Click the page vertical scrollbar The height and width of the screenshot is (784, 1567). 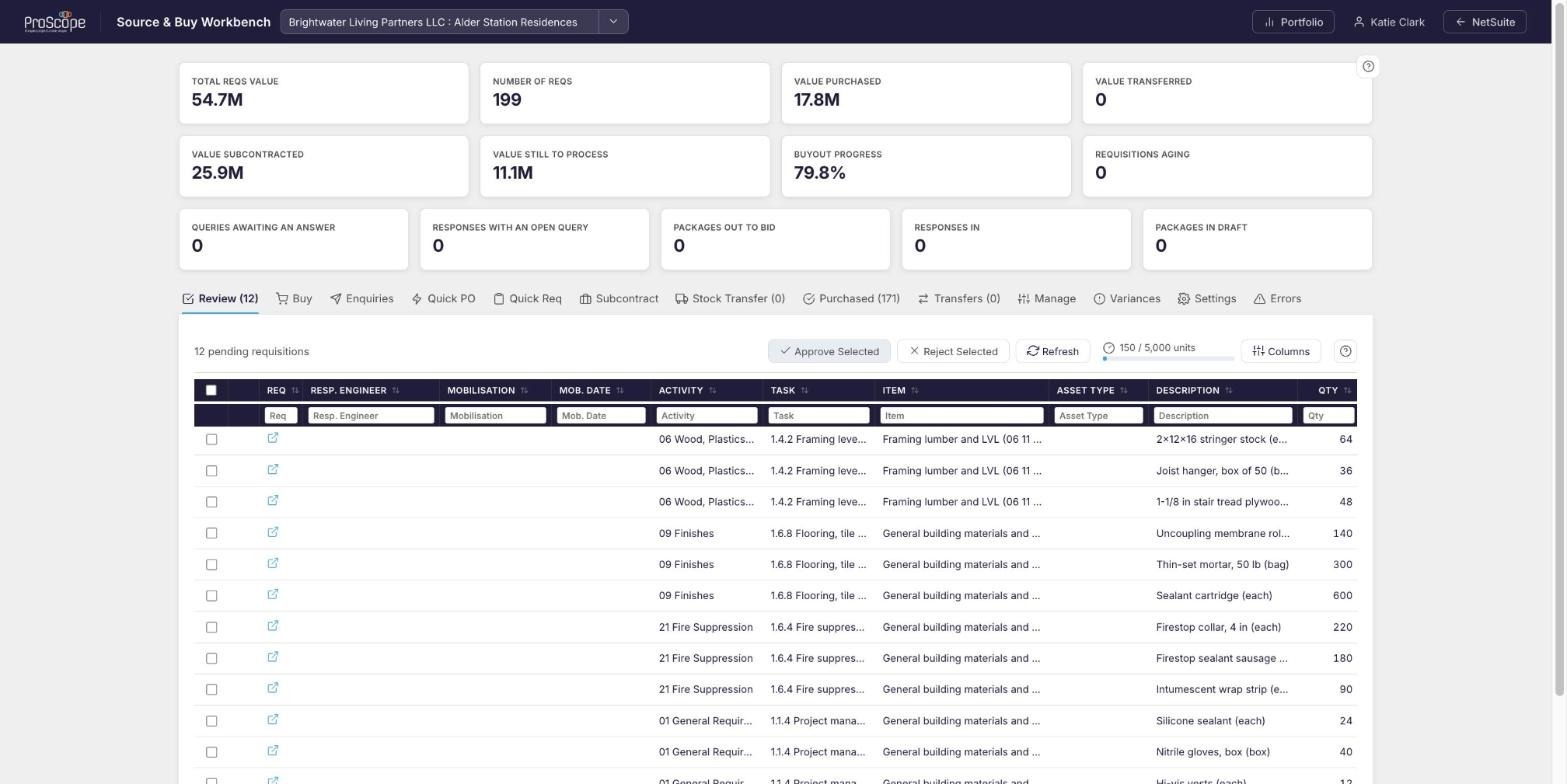1559,350
